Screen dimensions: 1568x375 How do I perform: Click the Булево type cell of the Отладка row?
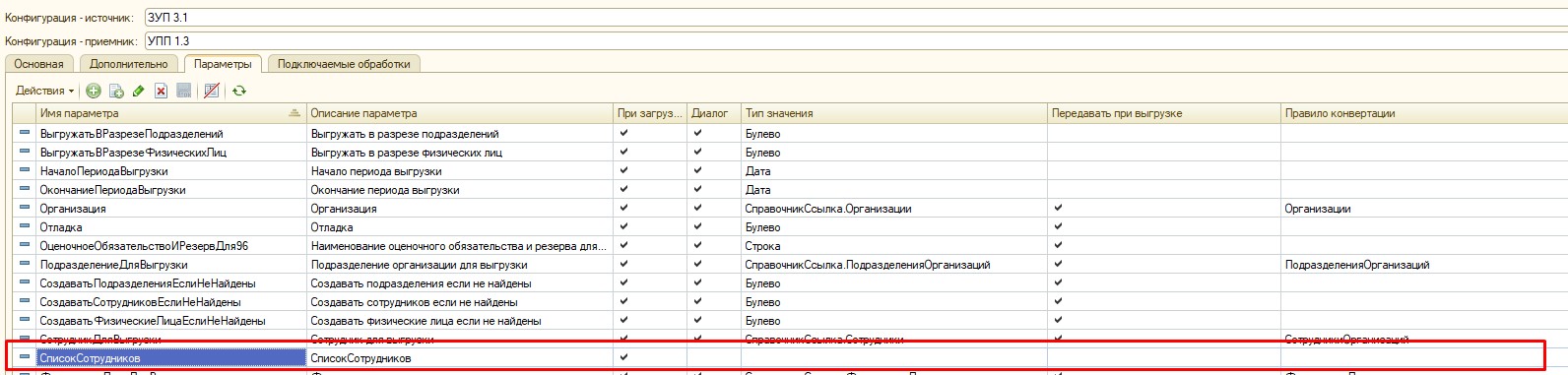tap(894, 226)
